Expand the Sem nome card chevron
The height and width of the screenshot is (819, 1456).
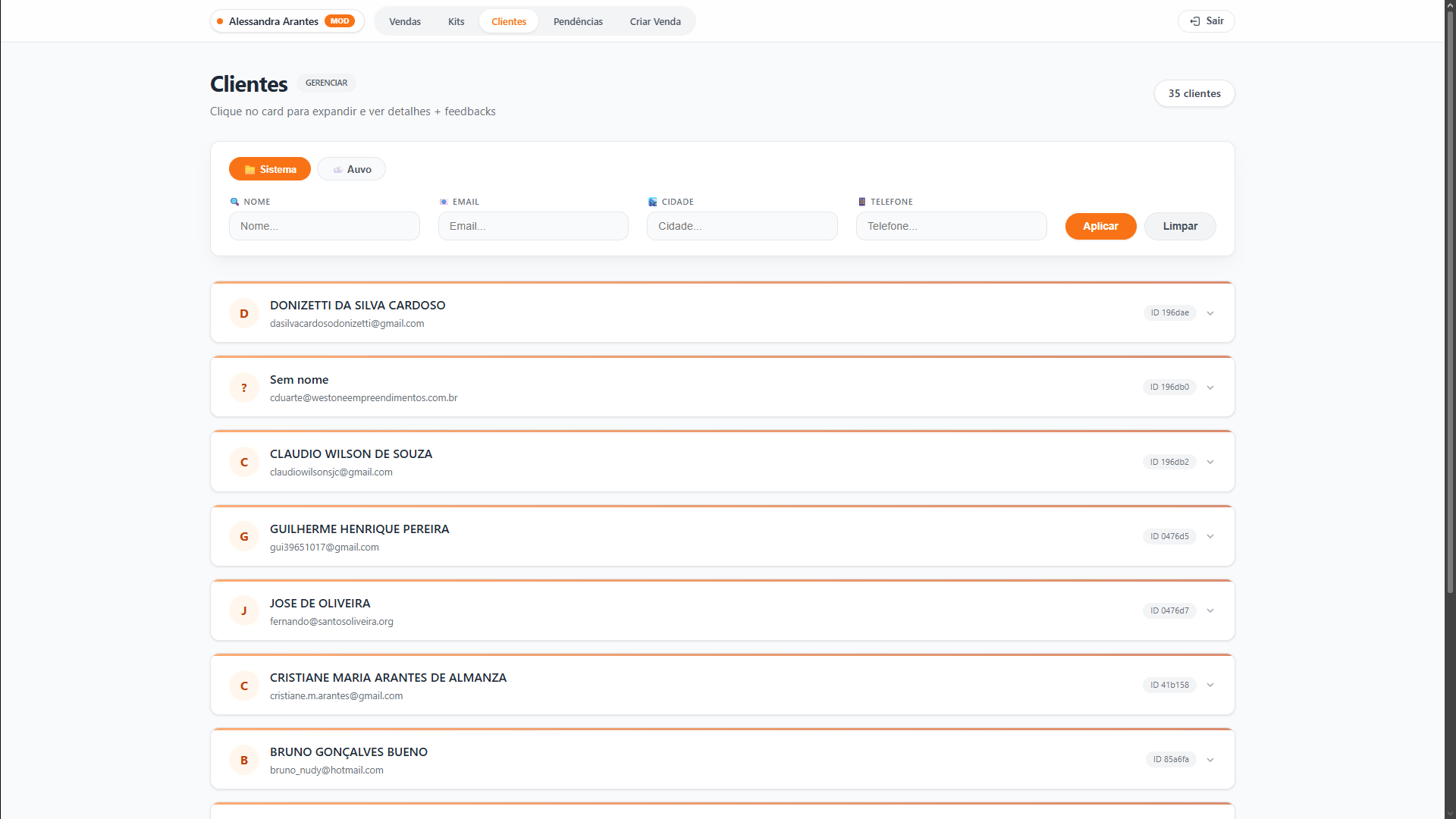(x=1210, y=388)
